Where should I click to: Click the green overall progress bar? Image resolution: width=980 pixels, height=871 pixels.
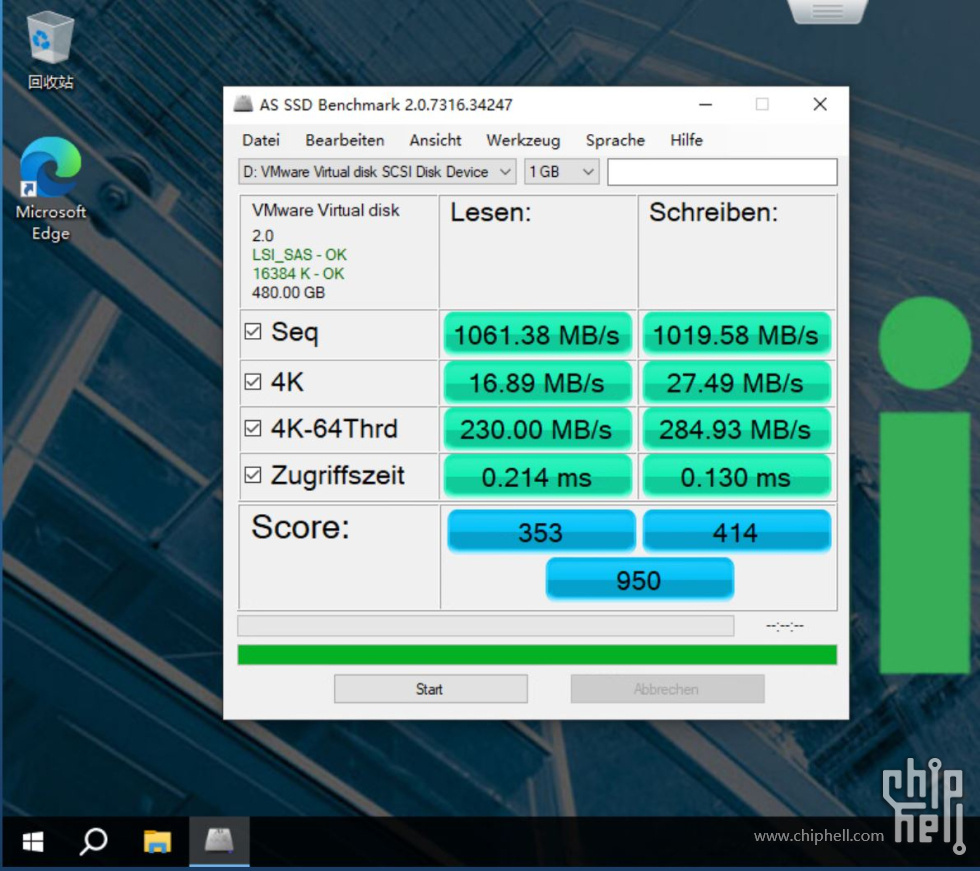click(x=537, y=655)
